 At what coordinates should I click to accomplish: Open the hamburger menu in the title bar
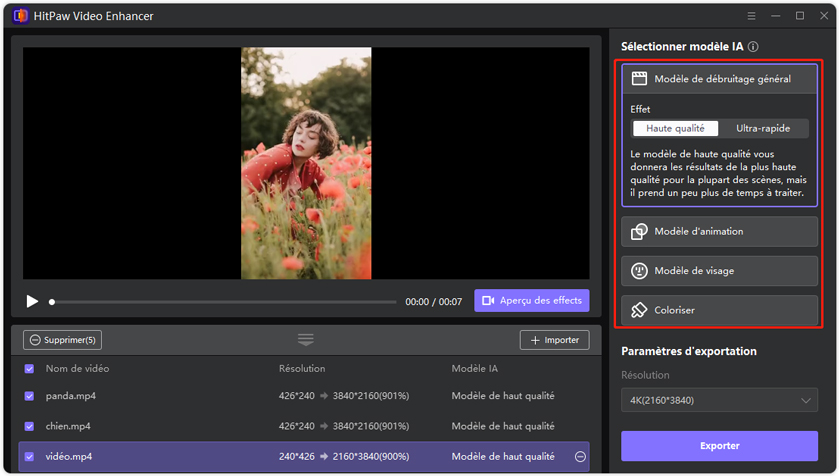(x=751, y=16)
